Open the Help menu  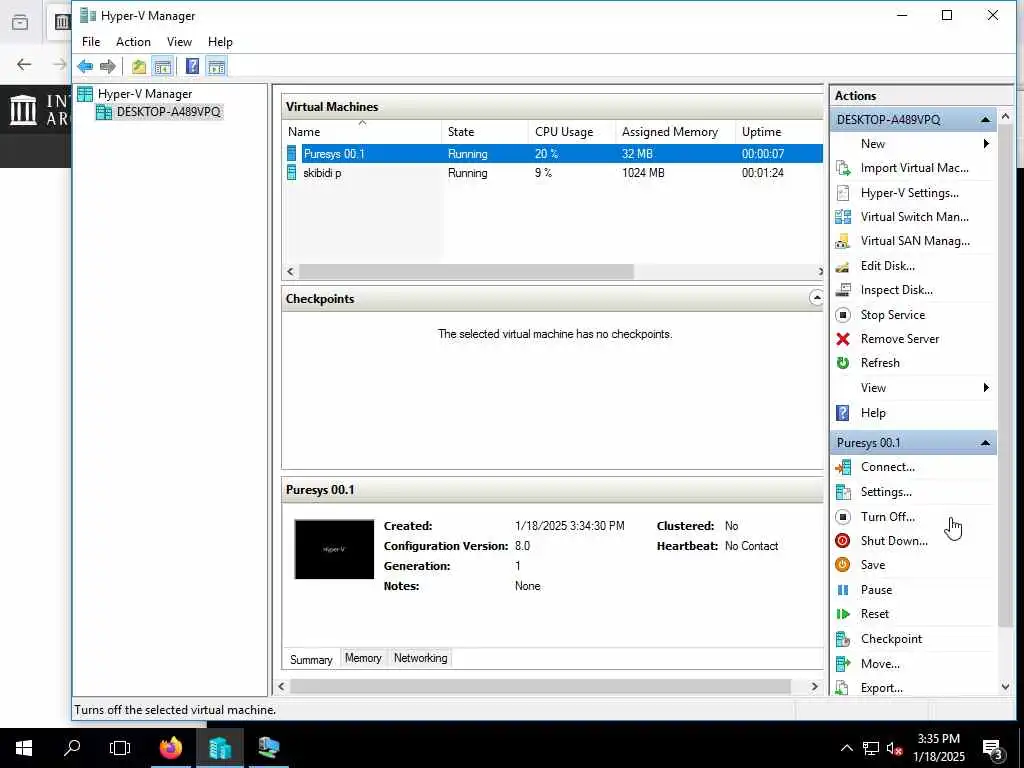click(220, 42)
